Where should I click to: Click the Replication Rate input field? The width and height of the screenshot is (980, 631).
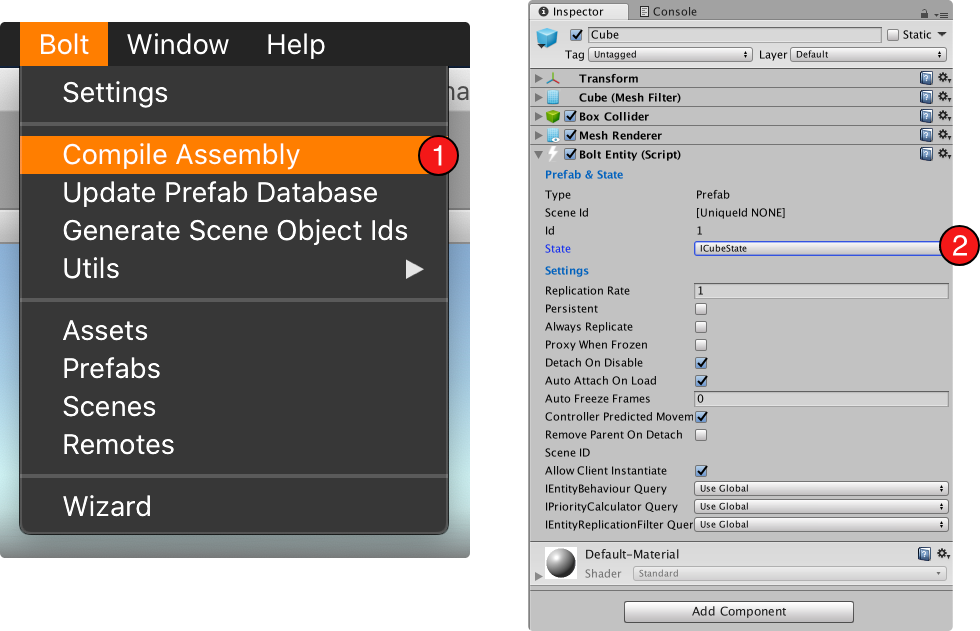click(x=821, y=291)
